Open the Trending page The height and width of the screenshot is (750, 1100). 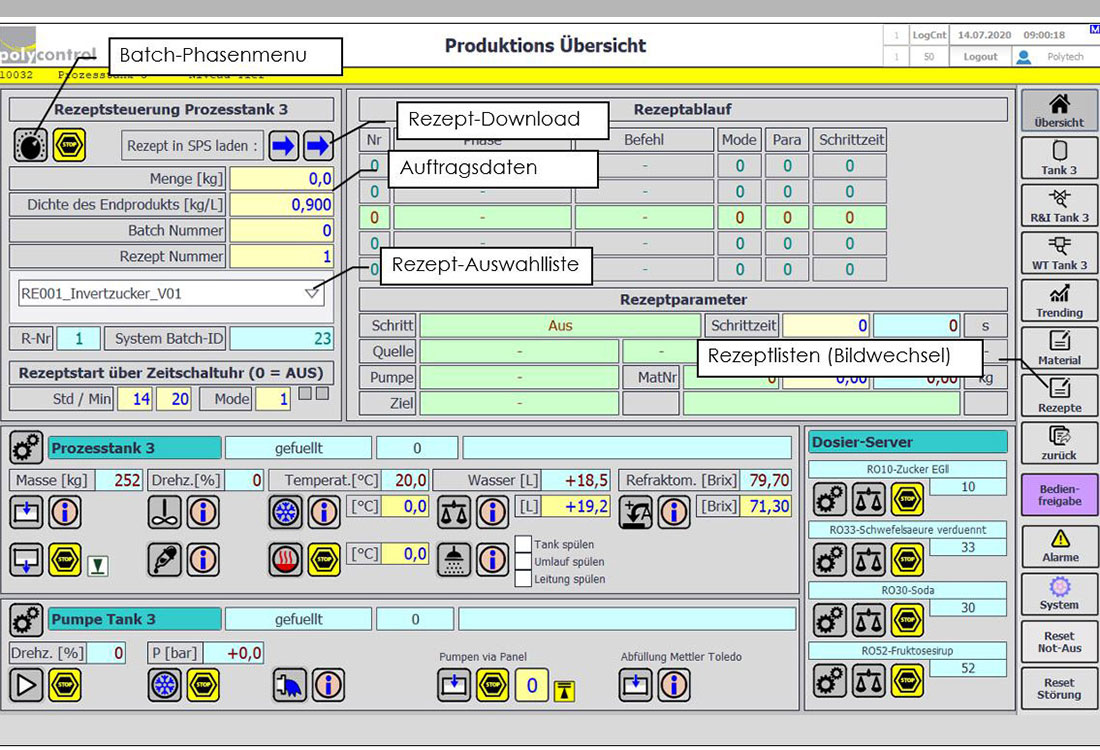point(1059,301)
